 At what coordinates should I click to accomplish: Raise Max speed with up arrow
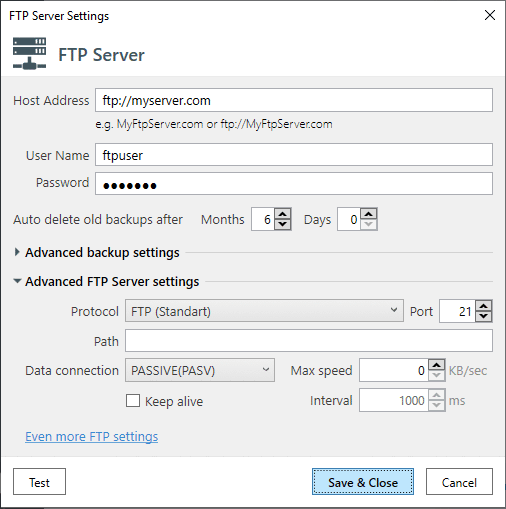coord(437,365)
